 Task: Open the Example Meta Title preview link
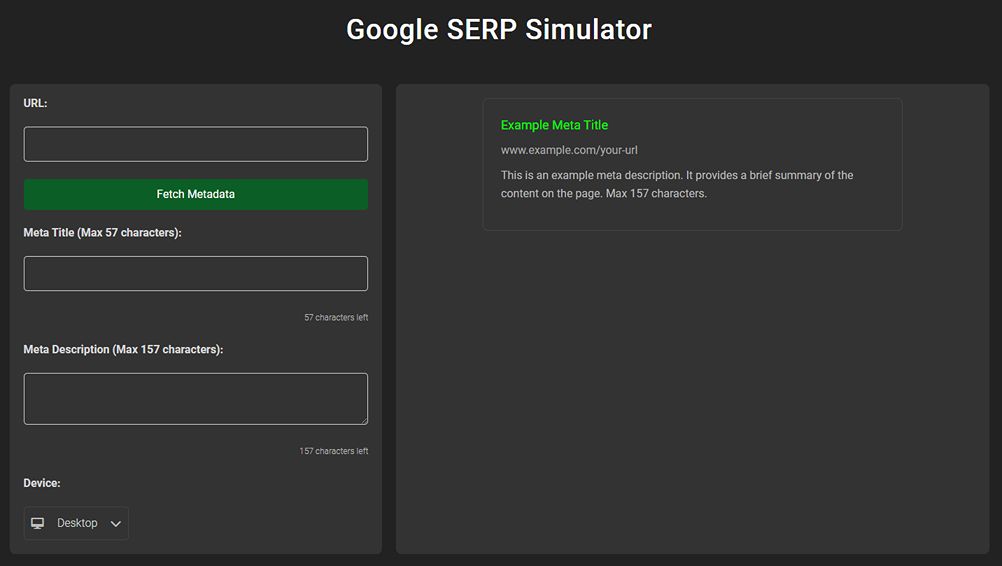(554, 125)
